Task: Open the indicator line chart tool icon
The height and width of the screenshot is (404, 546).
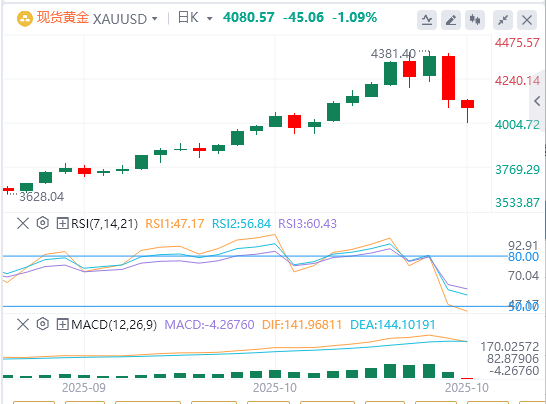Action: coord(427,20)
